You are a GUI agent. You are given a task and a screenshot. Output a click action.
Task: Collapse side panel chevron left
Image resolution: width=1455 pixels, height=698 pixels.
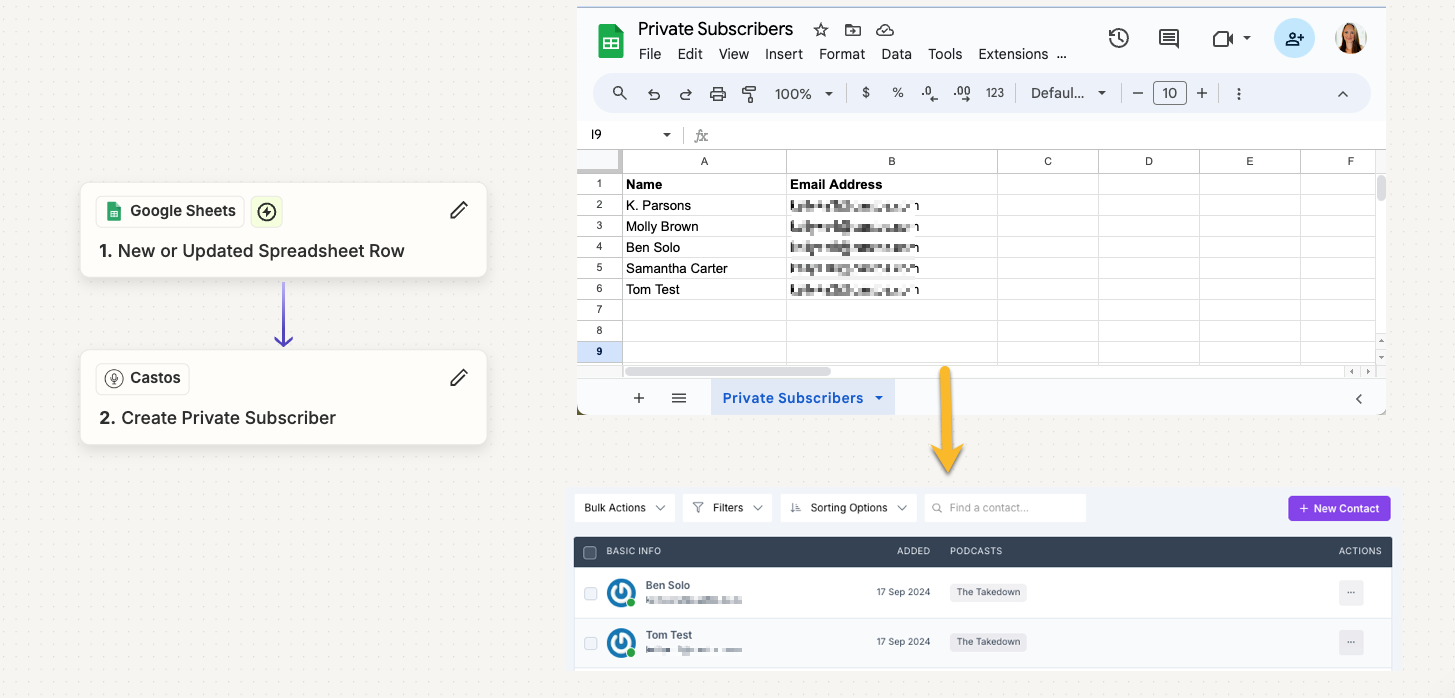click(x=1359, y=399)
